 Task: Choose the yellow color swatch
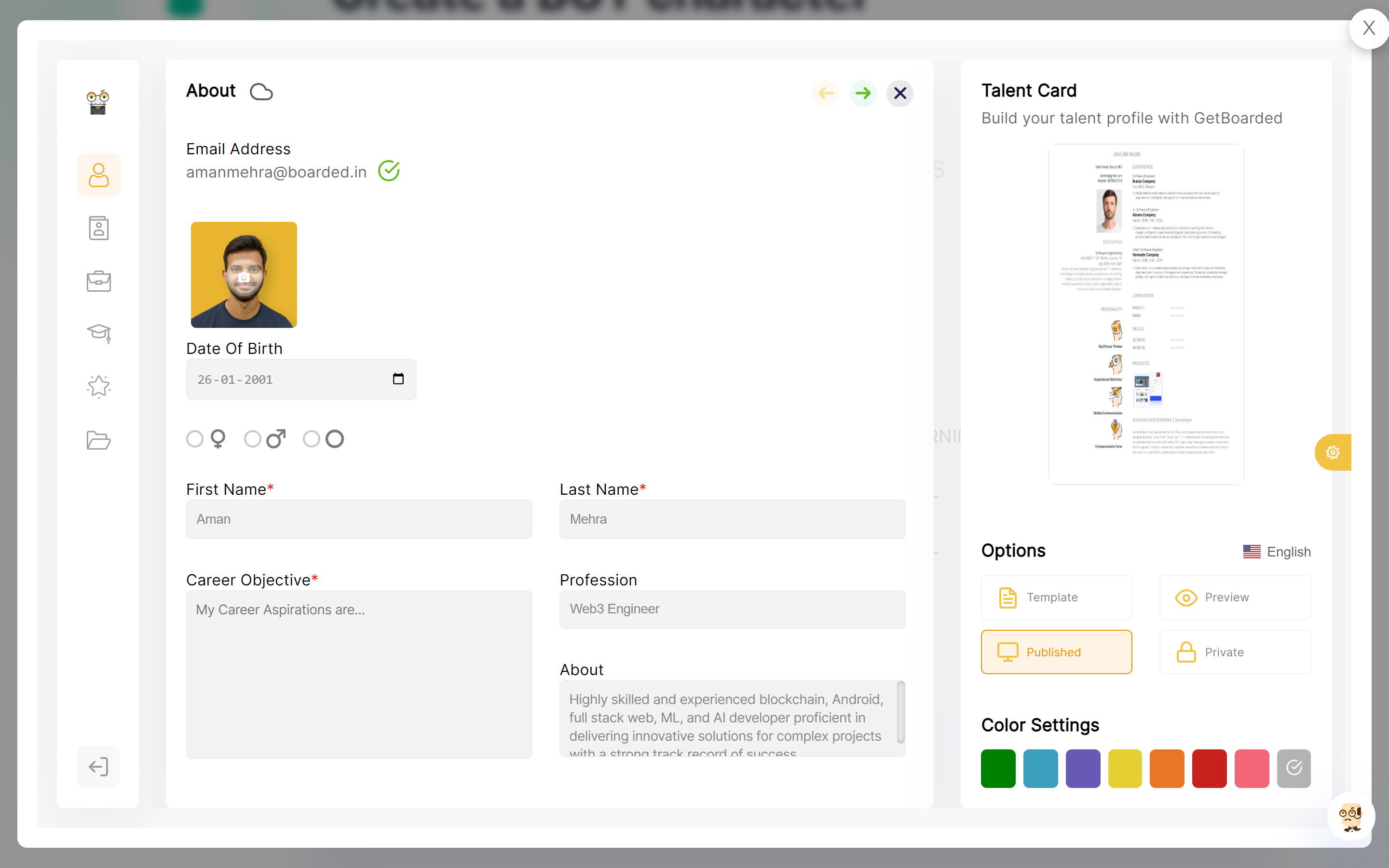coord(1125,768)
